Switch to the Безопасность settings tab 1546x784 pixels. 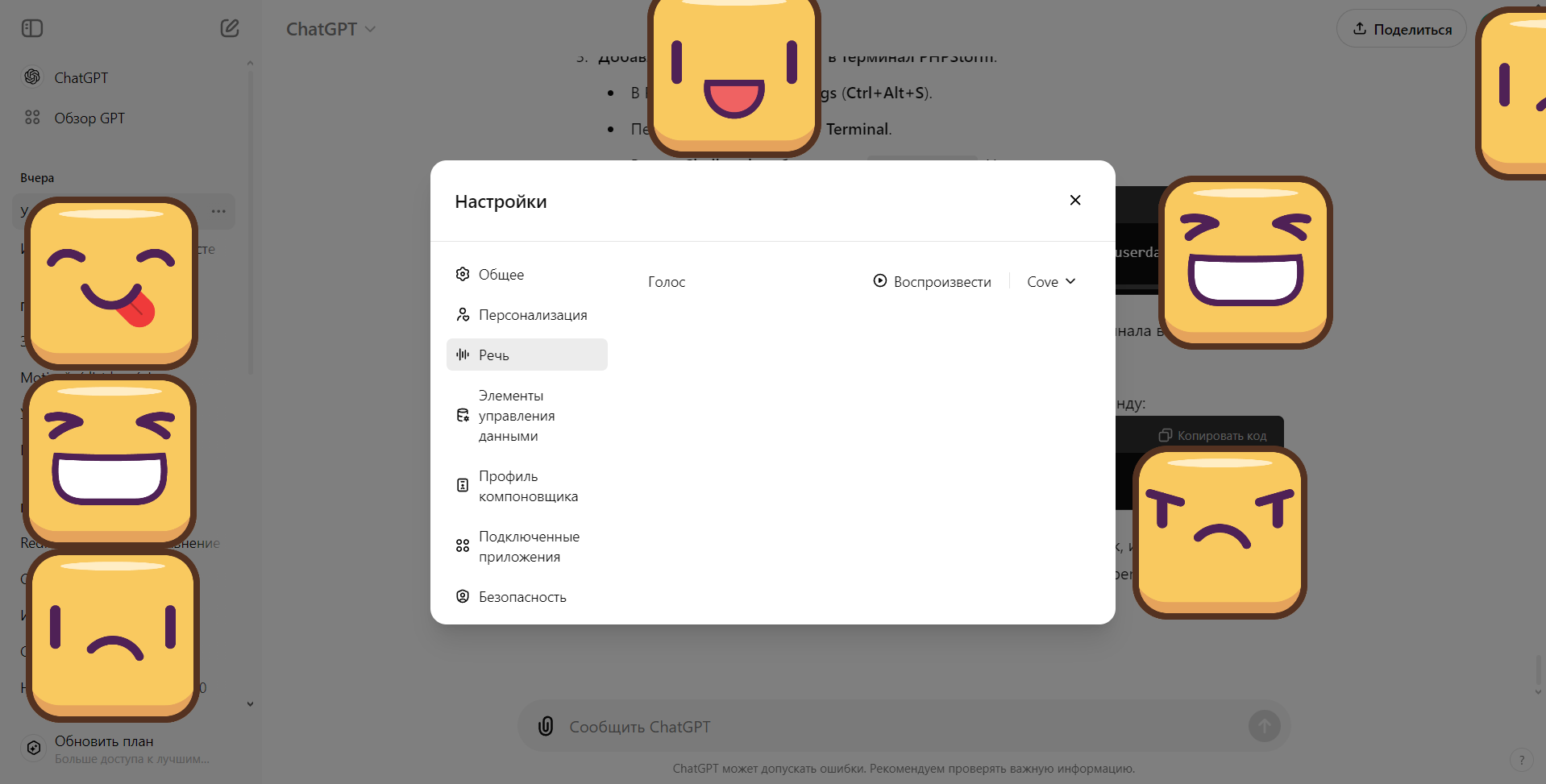coord(527,596)
